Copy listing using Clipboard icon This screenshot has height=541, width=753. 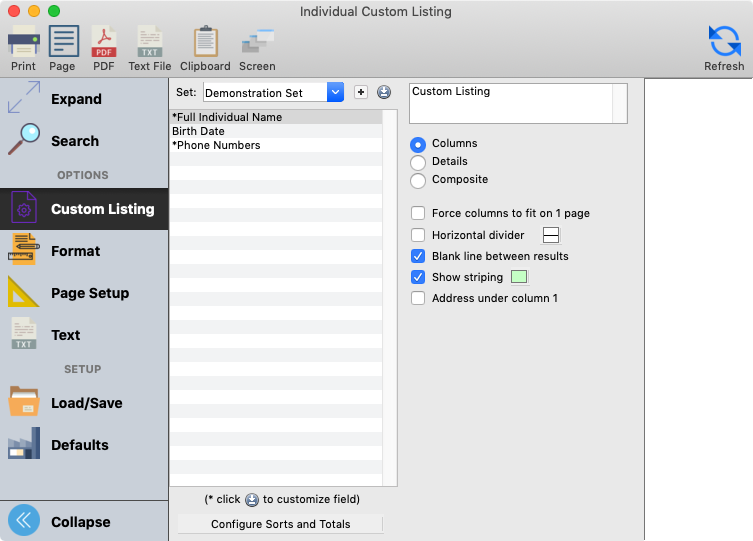(x=205, y=47)
